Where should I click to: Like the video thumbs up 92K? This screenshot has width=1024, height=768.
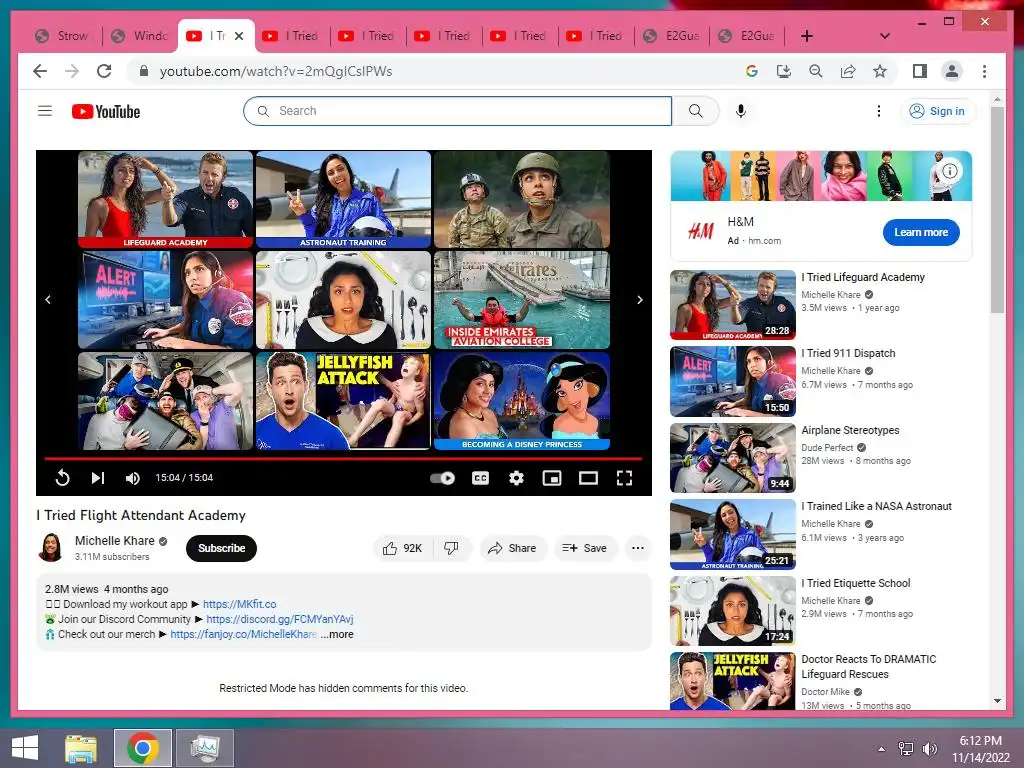[x=403, y=548]
